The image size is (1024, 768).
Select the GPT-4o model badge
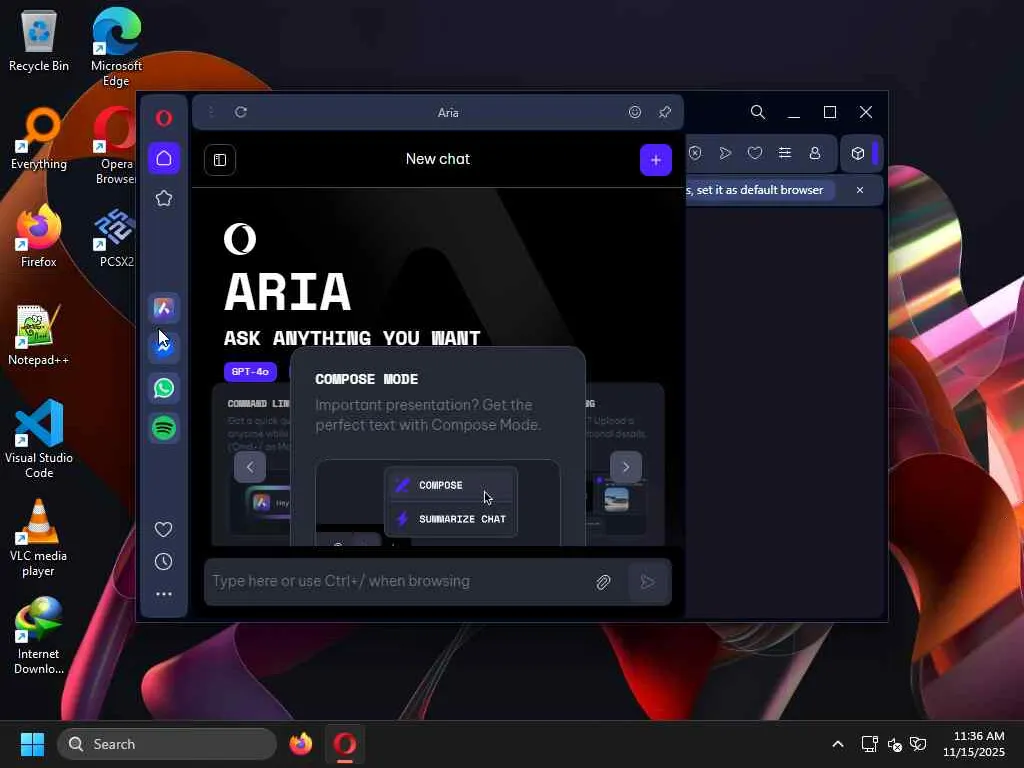click(250, 372)
